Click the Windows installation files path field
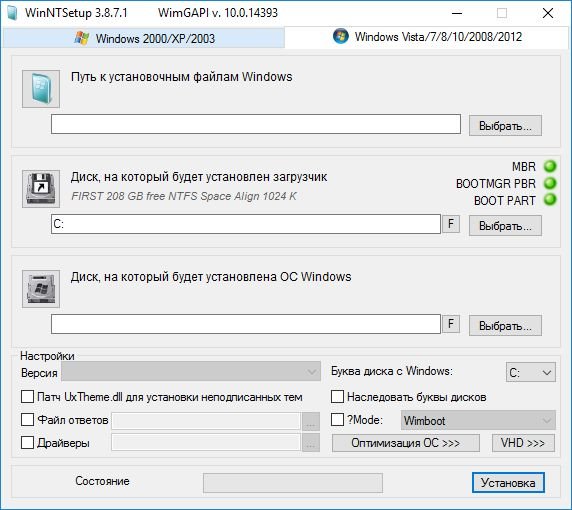 256,124
